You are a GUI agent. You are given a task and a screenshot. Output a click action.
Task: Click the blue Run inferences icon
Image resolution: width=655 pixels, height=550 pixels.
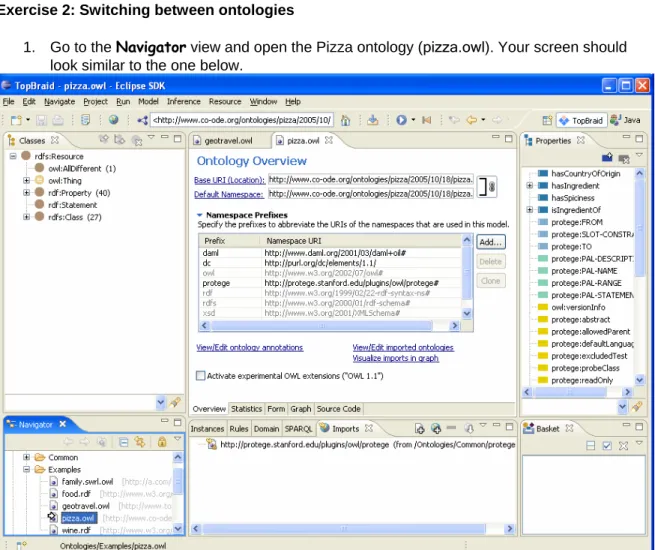coord(401,120)
